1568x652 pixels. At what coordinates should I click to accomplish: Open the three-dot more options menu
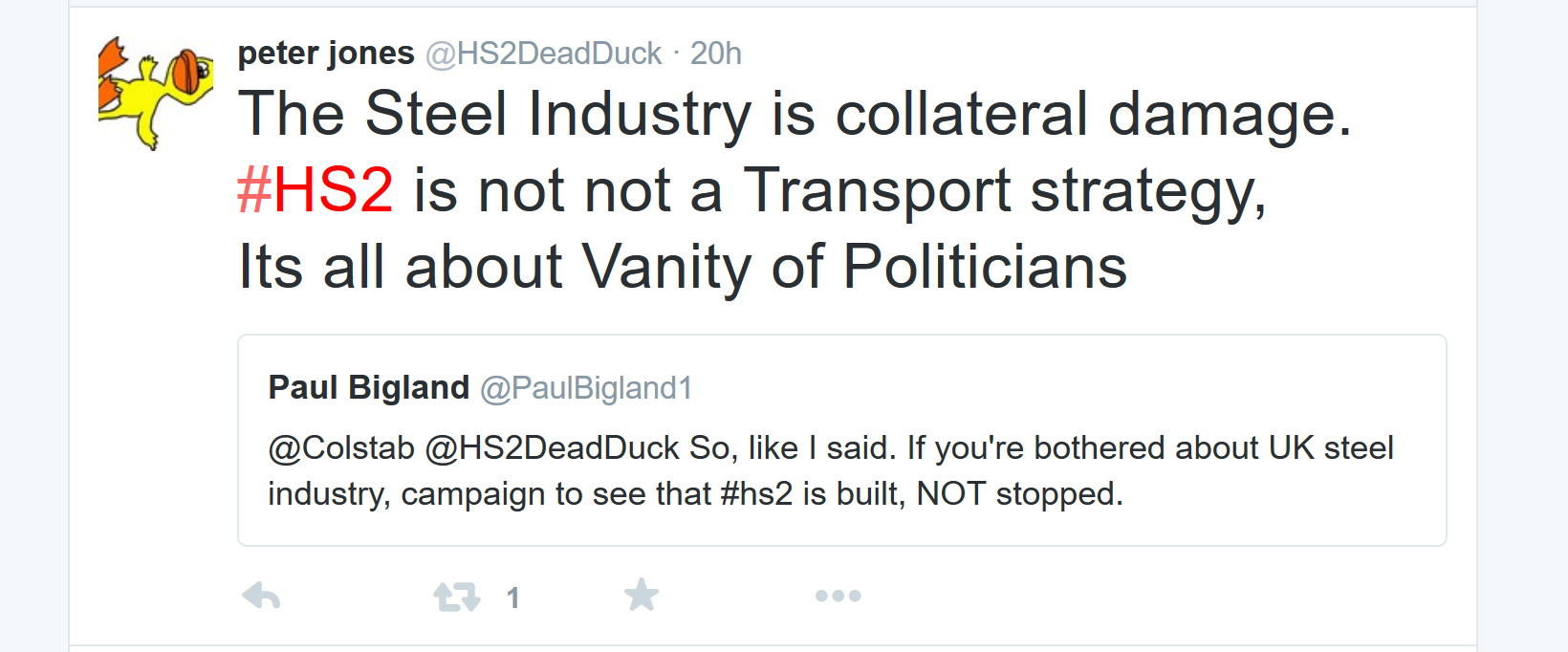click(838, 597)
